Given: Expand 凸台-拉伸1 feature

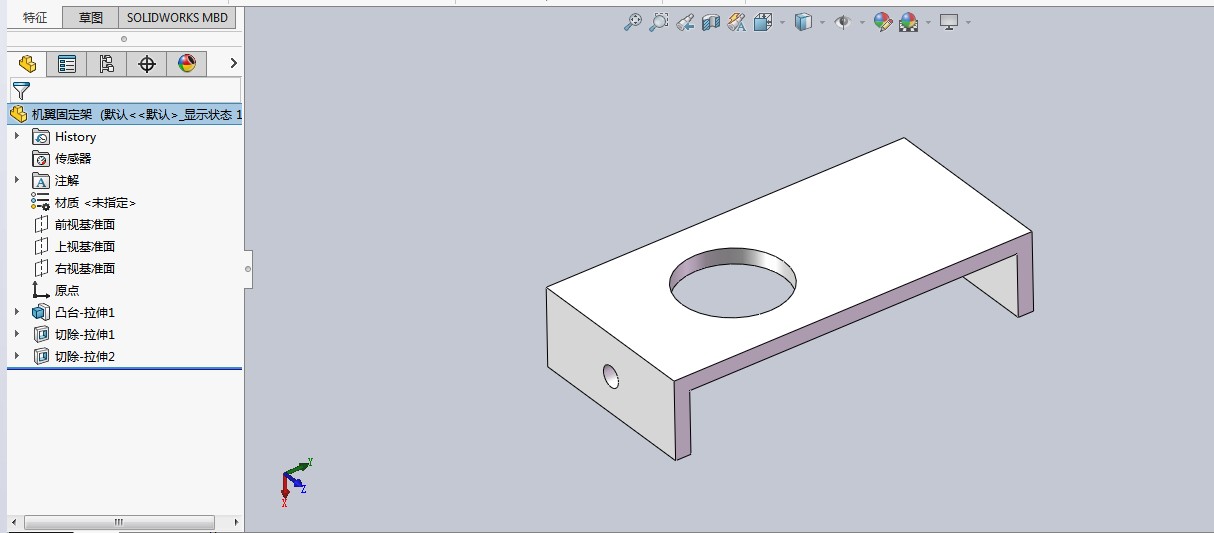Looking at the screenshot, I should tap(17, 312).
